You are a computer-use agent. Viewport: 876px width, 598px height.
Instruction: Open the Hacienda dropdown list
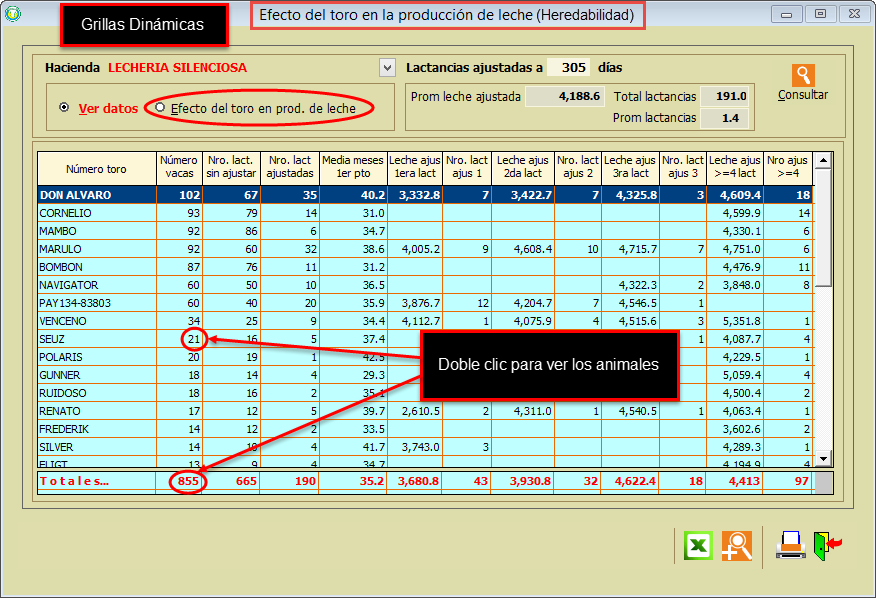pyautogui.click(x=387, y=68)
